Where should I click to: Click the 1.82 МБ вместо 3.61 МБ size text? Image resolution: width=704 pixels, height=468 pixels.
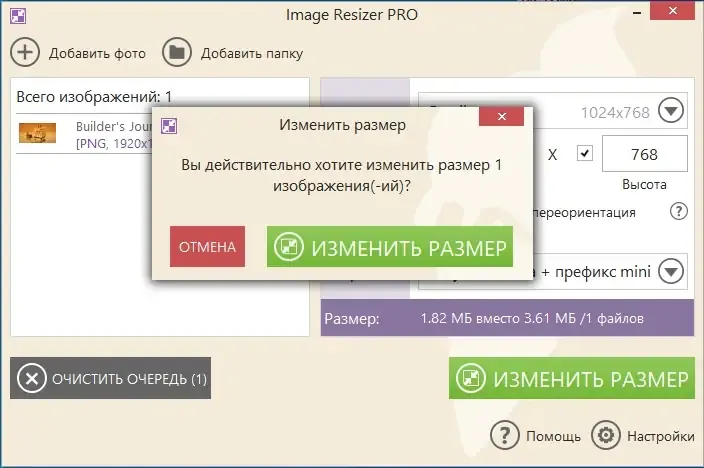coord(532,318)
